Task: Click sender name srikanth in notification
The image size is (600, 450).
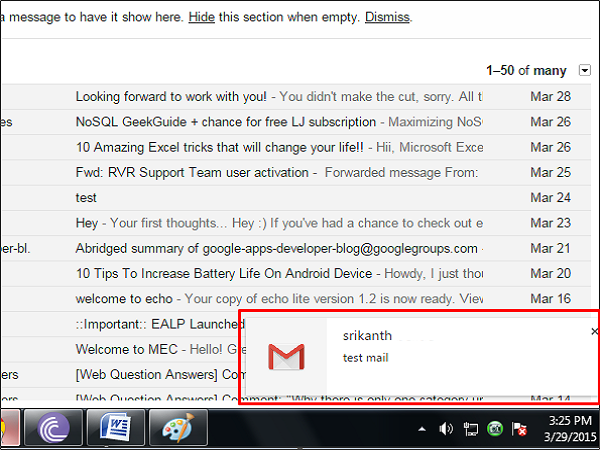Action: coord(367,336)
